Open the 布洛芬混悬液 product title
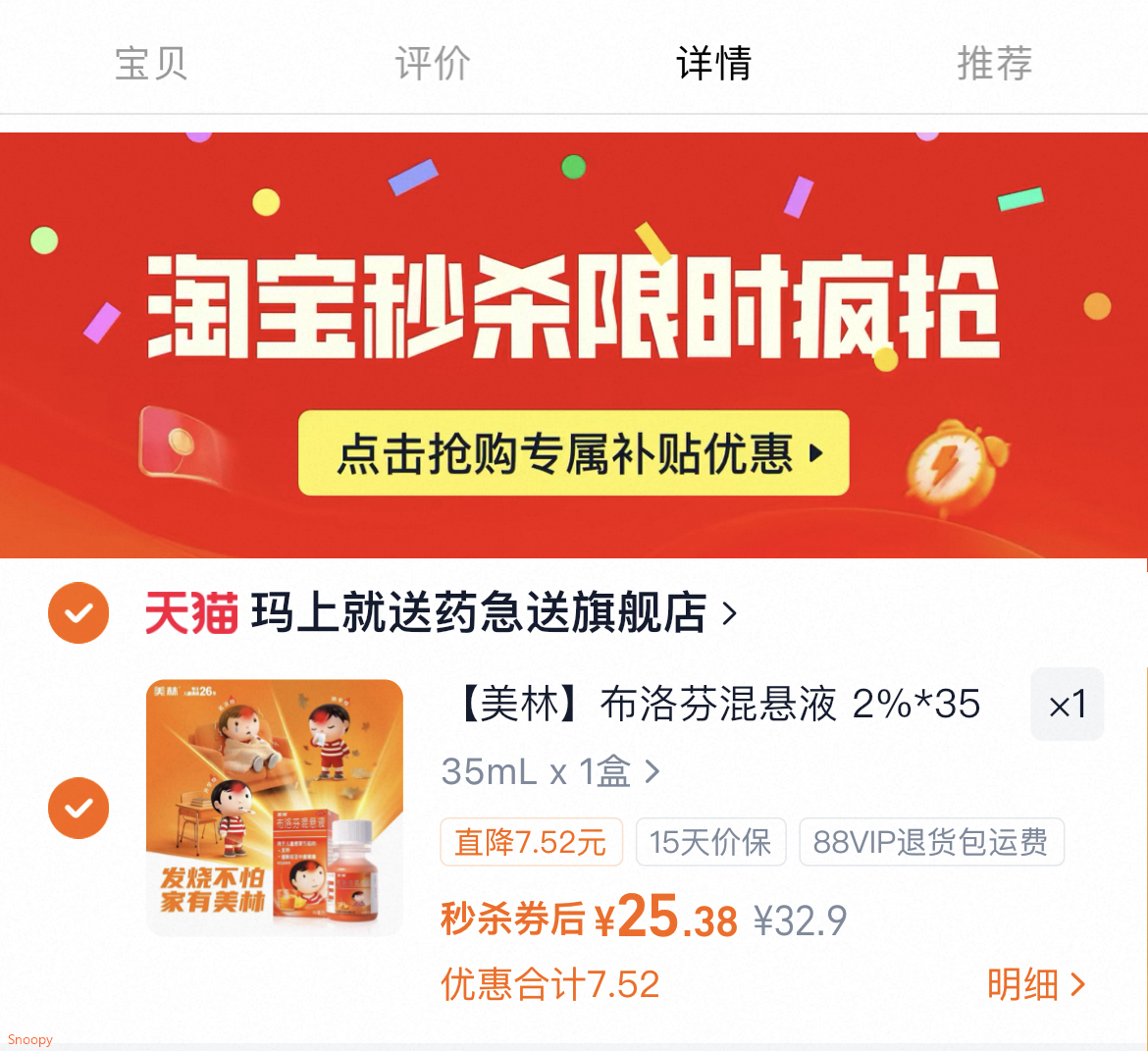The width and height of the screenshot is (1148, 1051). (x=718, y=704)
